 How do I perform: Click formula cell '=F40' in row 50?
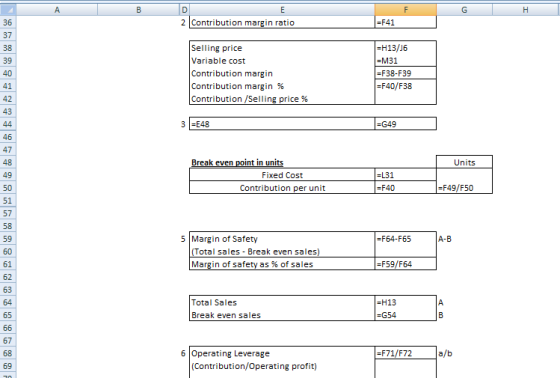pyautogui.click(x=406, y=188)
